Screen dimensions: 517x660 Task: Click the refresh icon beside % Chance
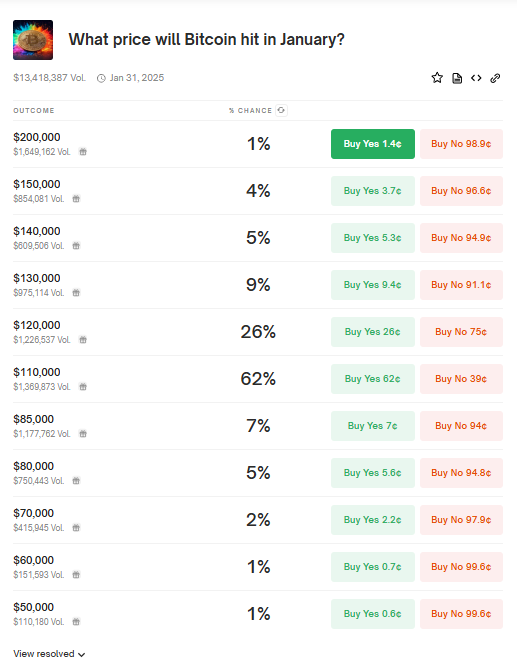[281, 110]
